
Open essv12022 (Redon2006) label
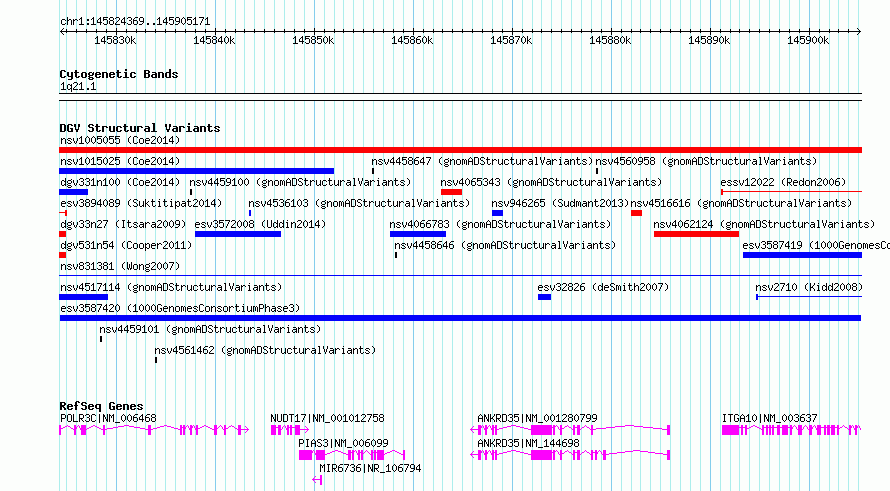click(783, 182)
